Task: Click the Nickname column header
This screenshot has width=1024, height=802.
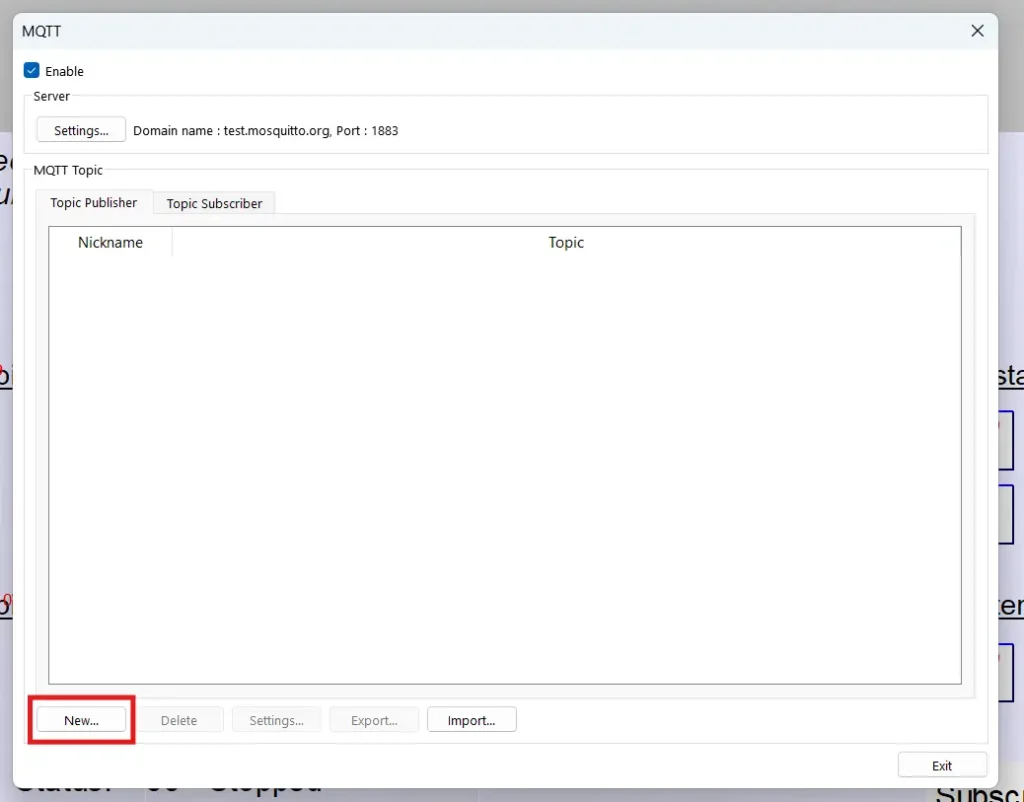Action: [x=110, y=242]
